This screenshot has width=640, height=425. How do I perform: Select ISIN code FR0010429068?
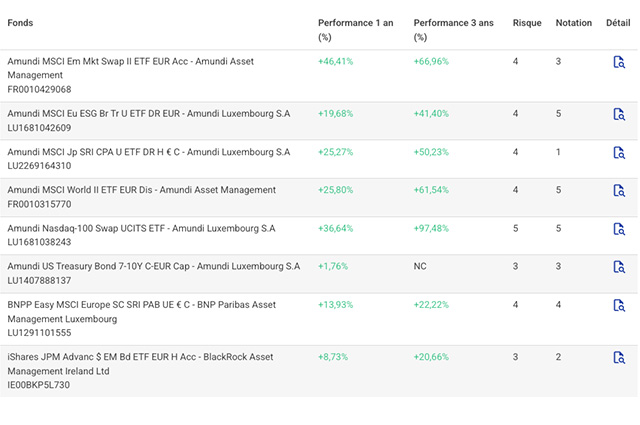click(x=39, y=89)
